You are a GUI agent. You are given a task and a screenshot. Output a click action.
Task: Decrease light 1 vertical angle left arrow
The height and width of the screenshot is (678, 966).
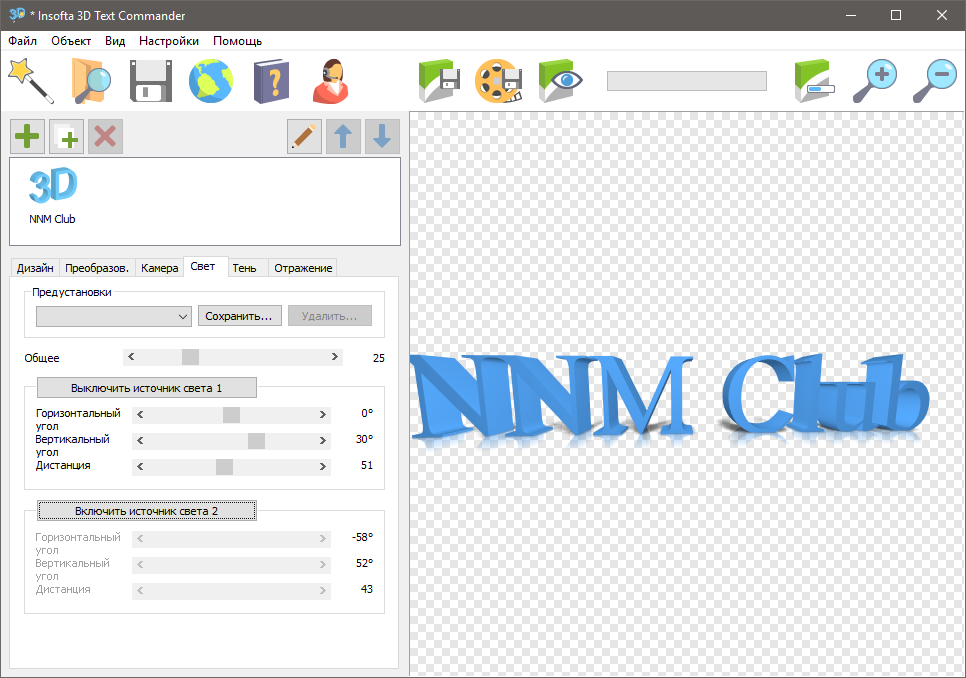click(140, 440)
